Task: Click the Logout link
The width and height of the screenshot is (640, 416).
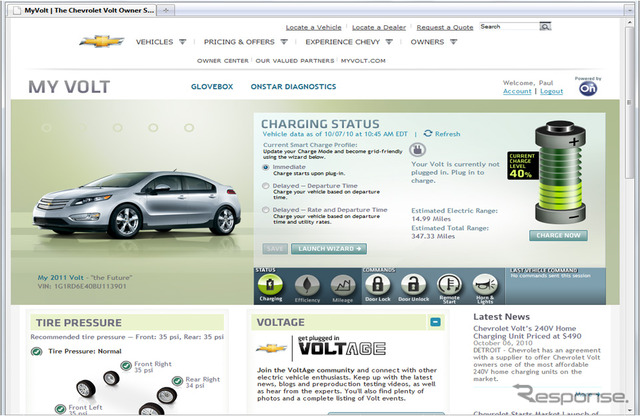Action: [551, 91]
